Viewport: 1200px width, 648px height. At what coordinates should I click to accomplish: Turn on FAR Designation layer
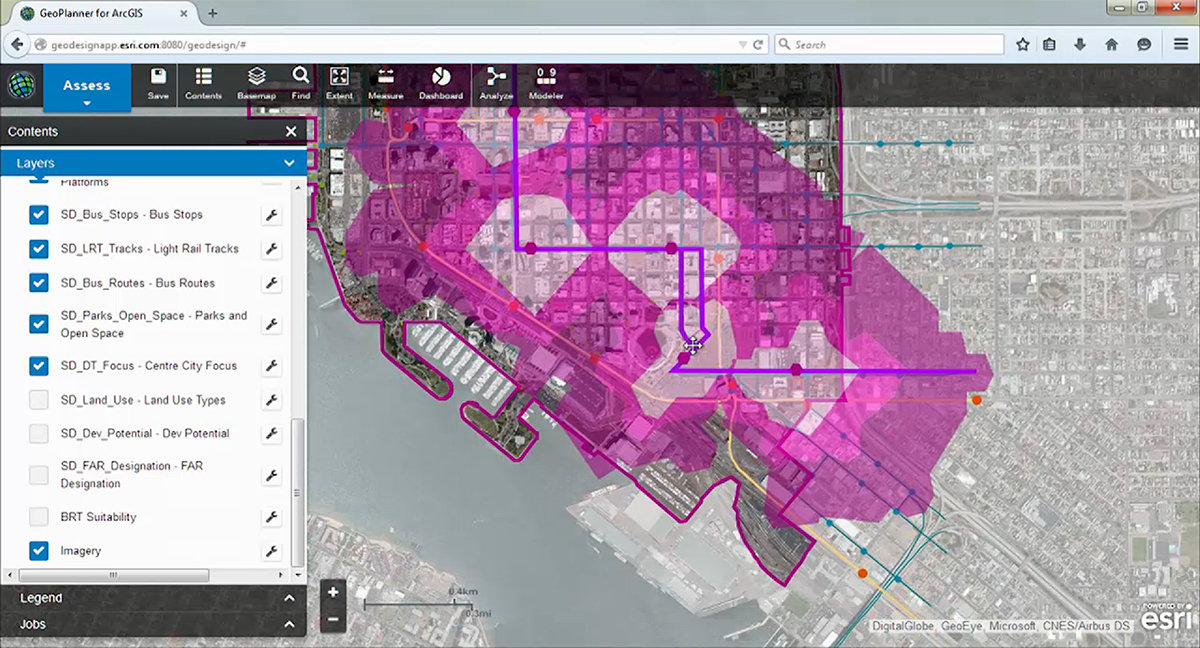click(x=39, y=475)
